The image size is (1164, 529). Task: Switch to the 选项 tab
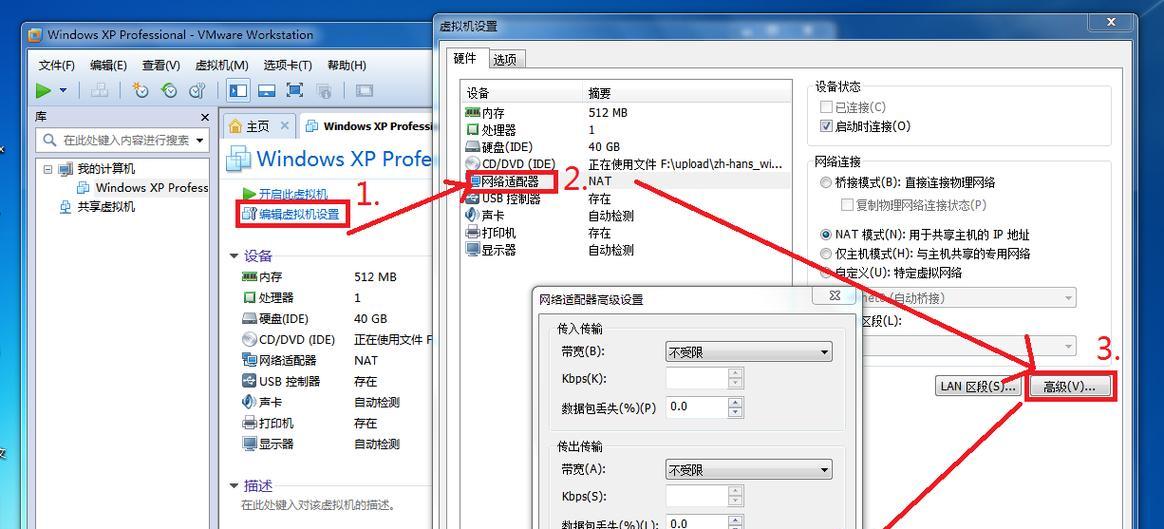tap(505, 59)
